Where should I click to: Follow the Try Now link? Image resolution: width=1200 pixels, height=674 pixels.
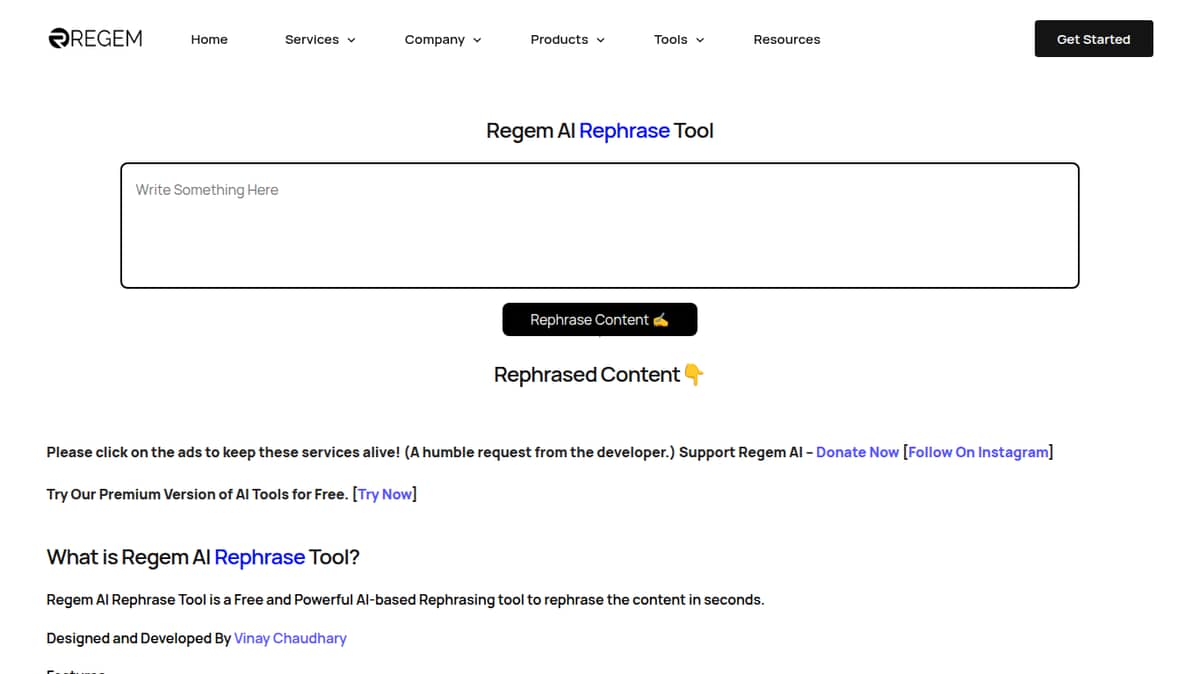pyautogui.click(x=385, y=494)
